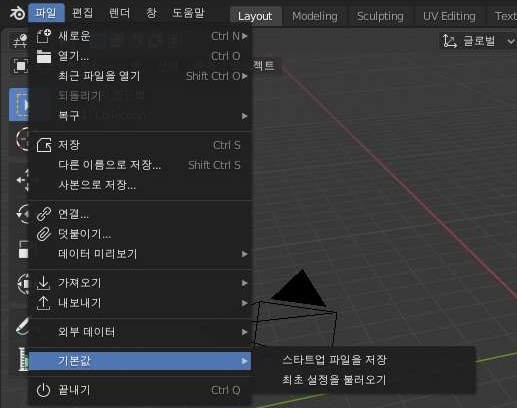Expand the 내보내기 submenu arrow
Viewport: 517px width, 408px height.
(x=245, y=303)
